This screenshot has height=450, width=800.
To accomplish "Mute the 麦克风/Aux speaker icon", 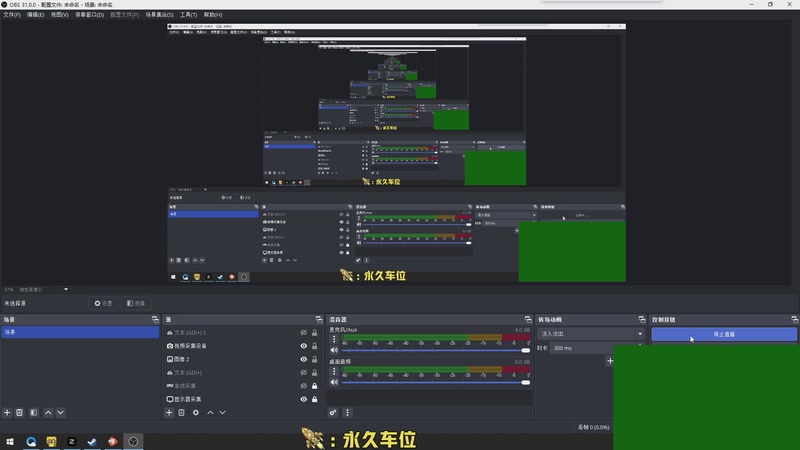I will 334,350.
